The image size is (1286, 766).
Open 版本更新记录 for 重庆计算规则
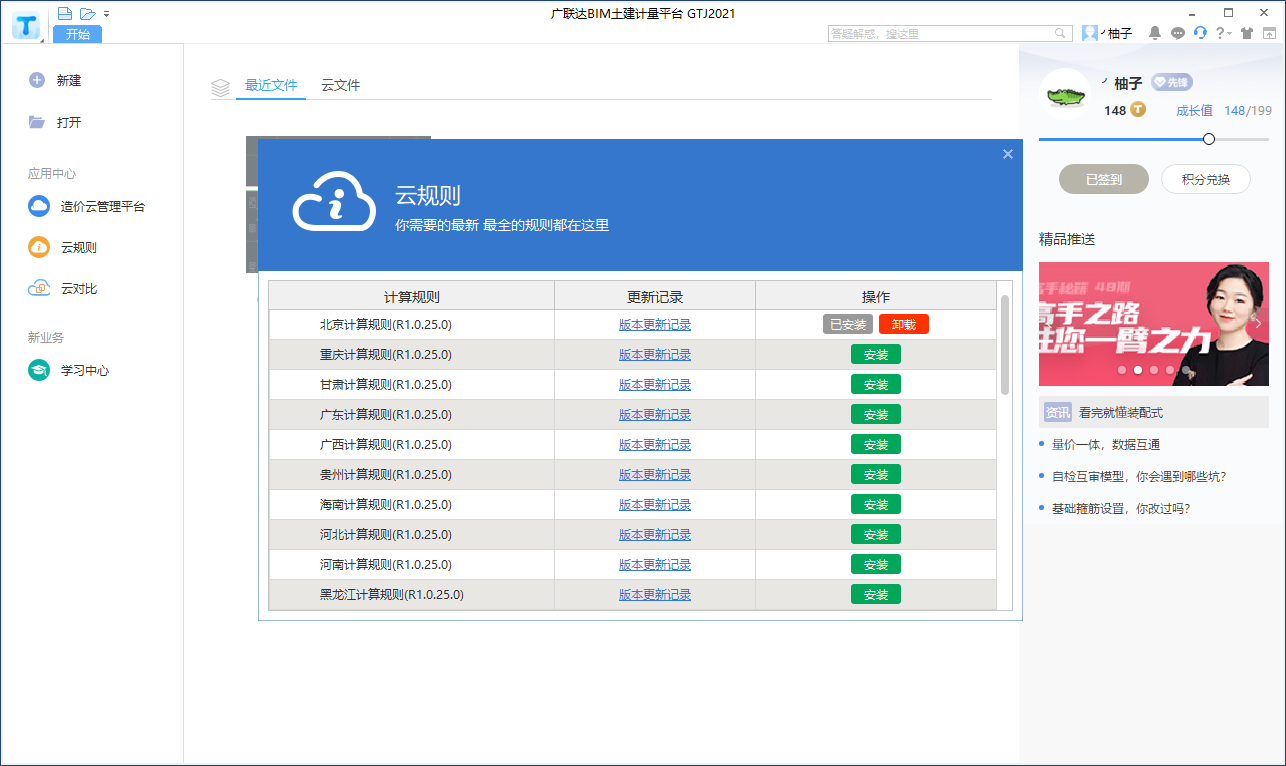pos(655,354)
